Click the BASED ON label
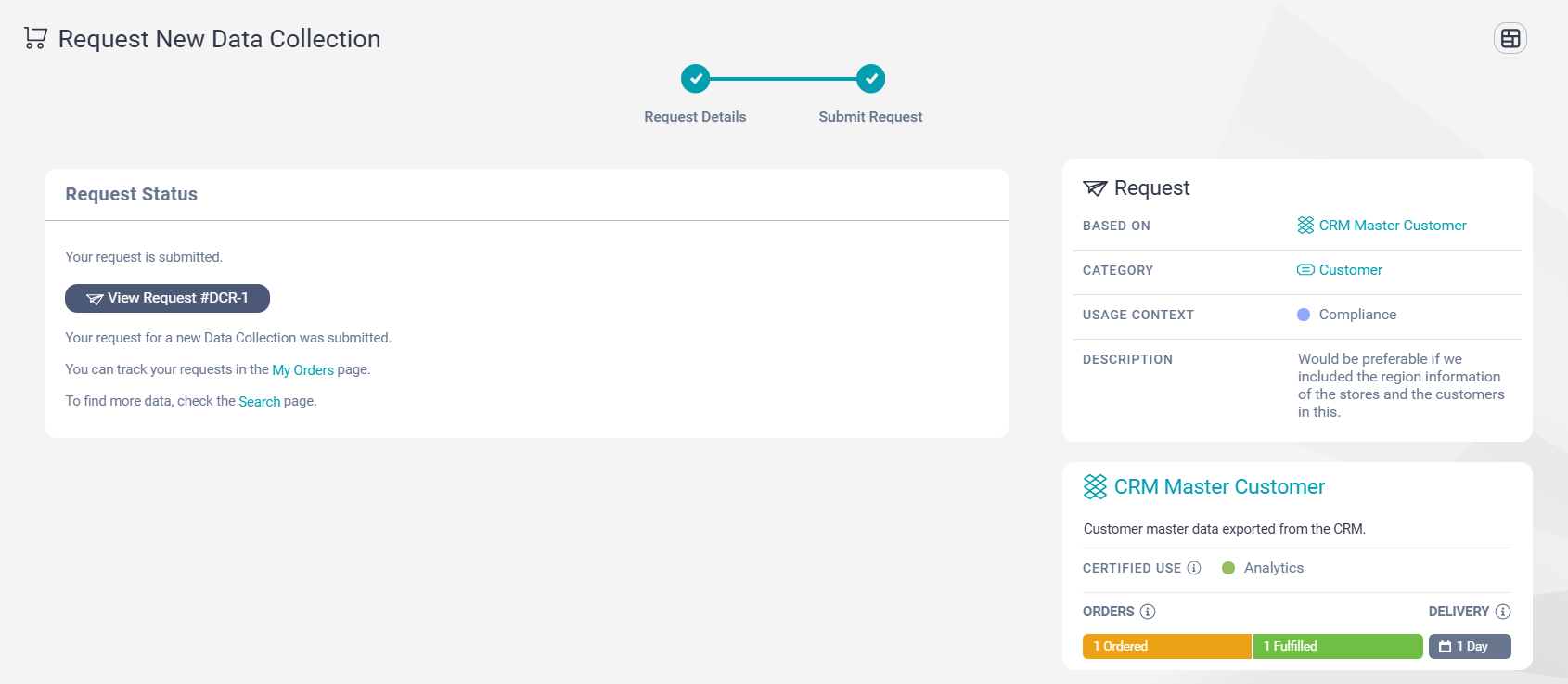The width and height of the screenshot is (1568, 684). (x=1116, y=226)
